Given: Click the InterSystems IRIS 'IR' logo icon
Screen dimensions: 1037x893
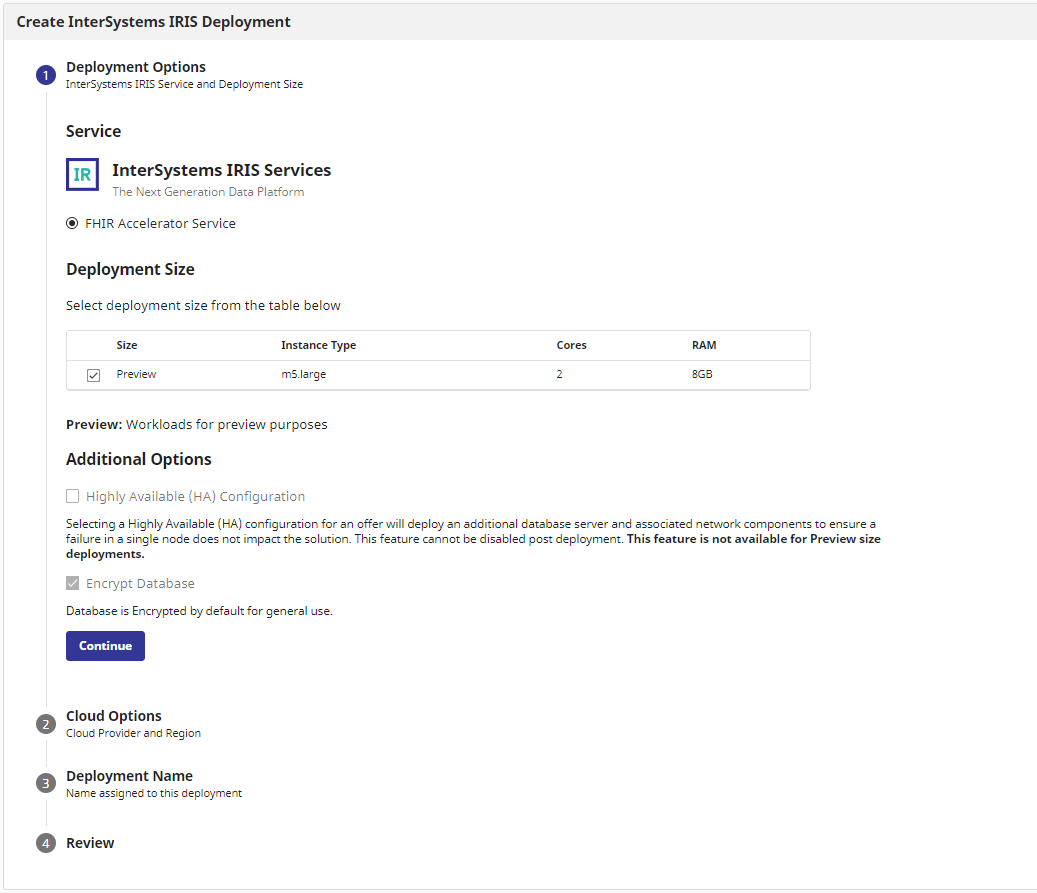Looking at the screenshot, I should click(x=82, y=174).
